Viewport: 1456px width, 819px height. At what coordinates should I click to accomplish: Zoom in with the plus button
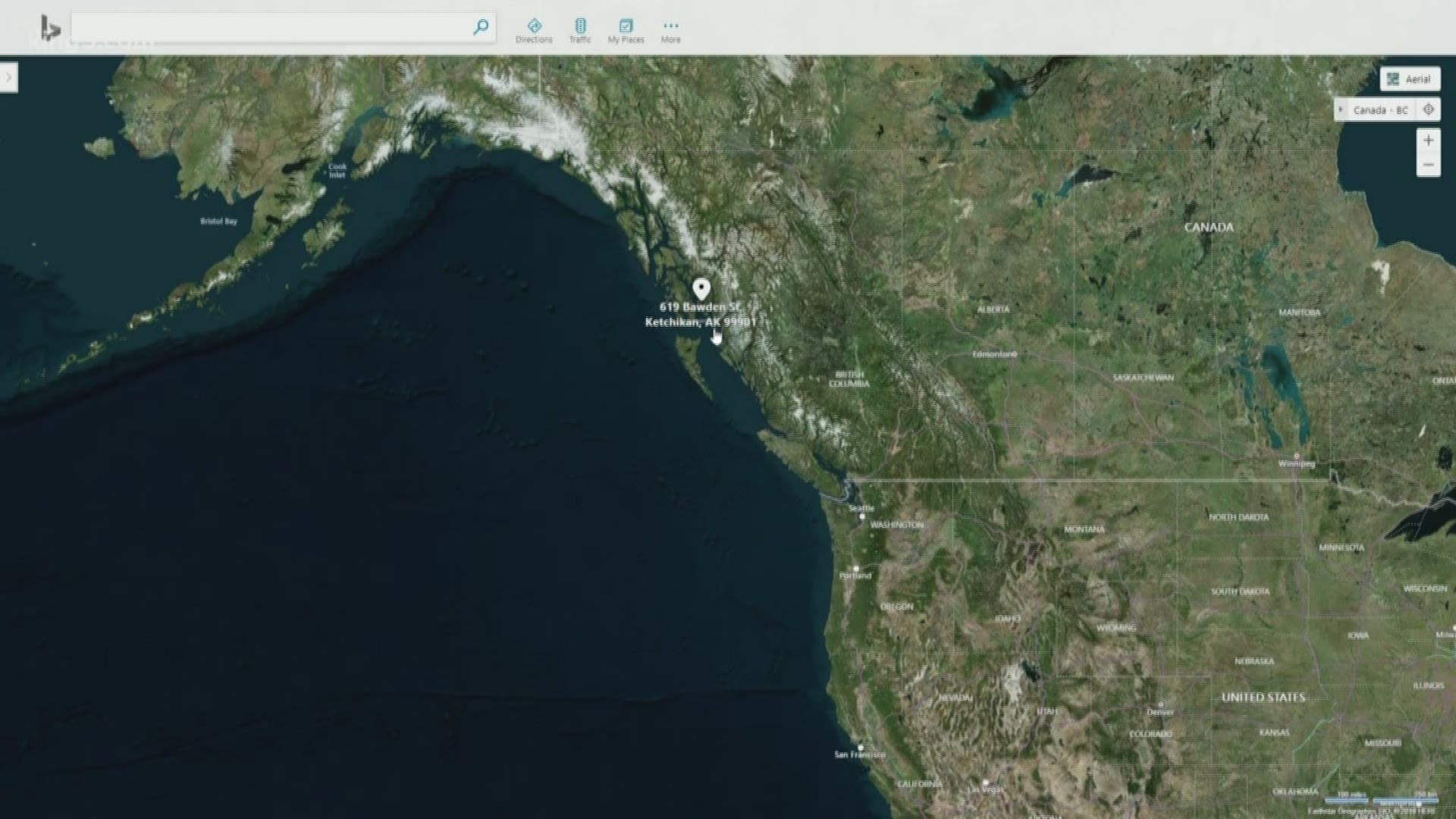tap(1428, 140)
